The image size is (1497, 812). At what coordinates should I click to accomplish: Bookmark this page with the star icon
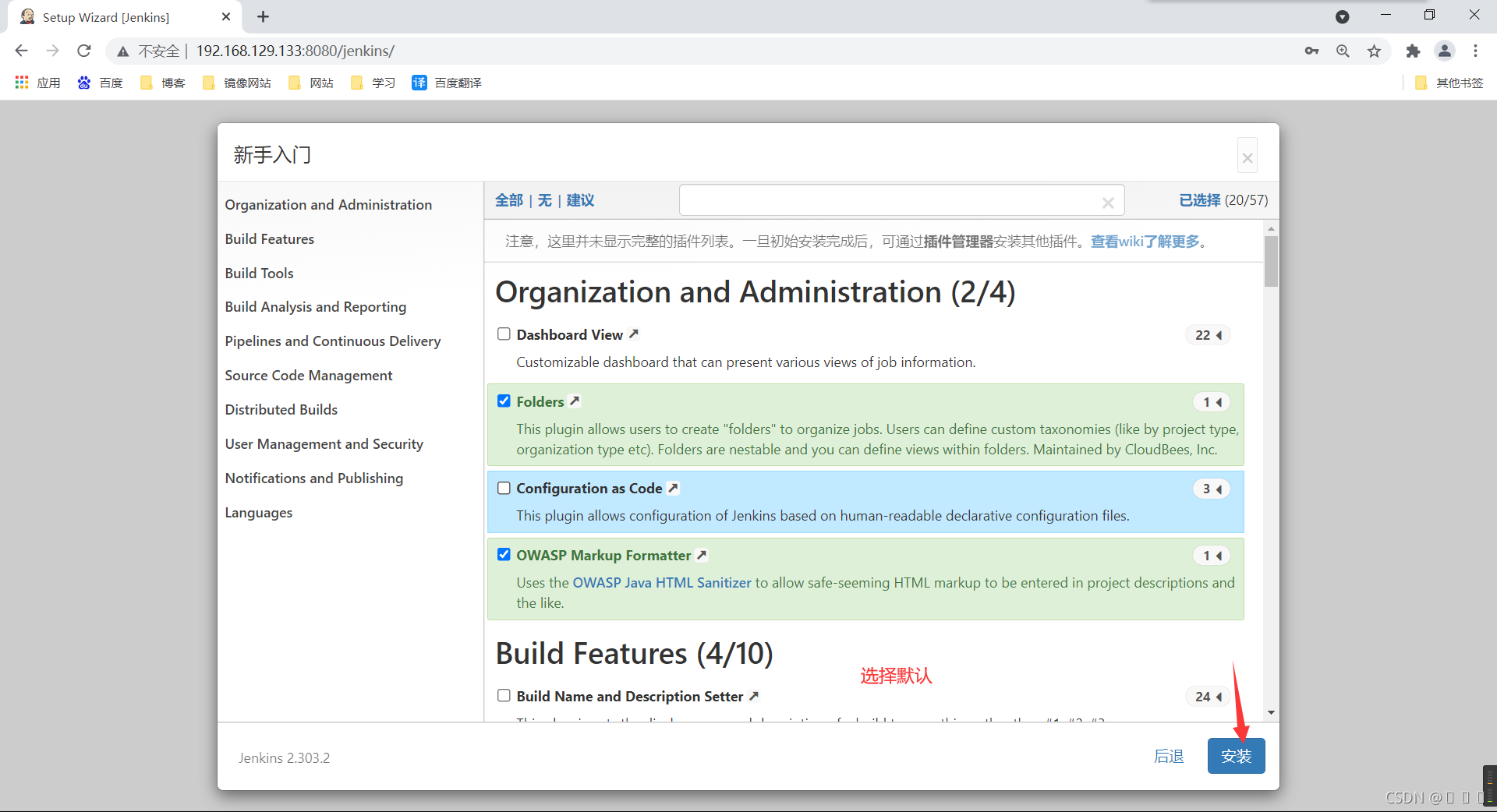coord(1374,51)
